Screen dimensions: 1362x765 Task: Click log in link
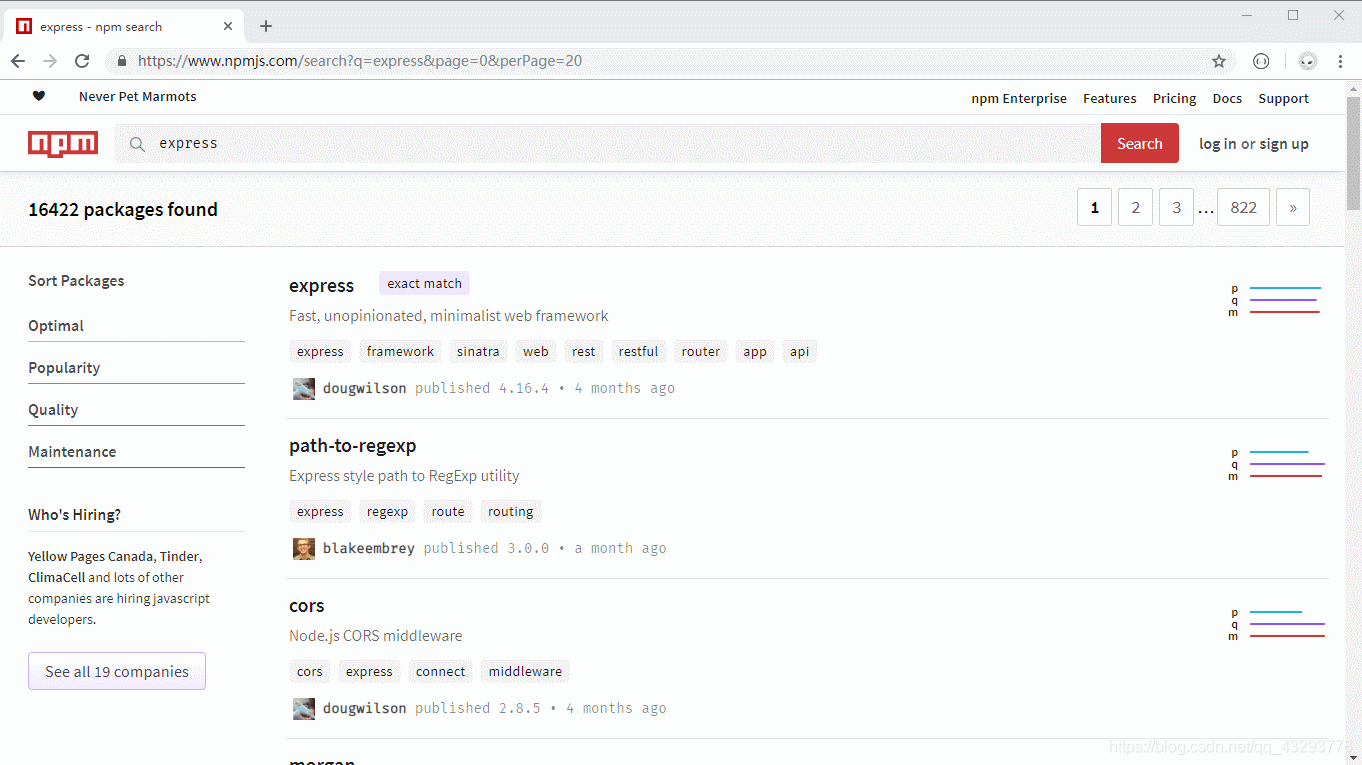1218,144
